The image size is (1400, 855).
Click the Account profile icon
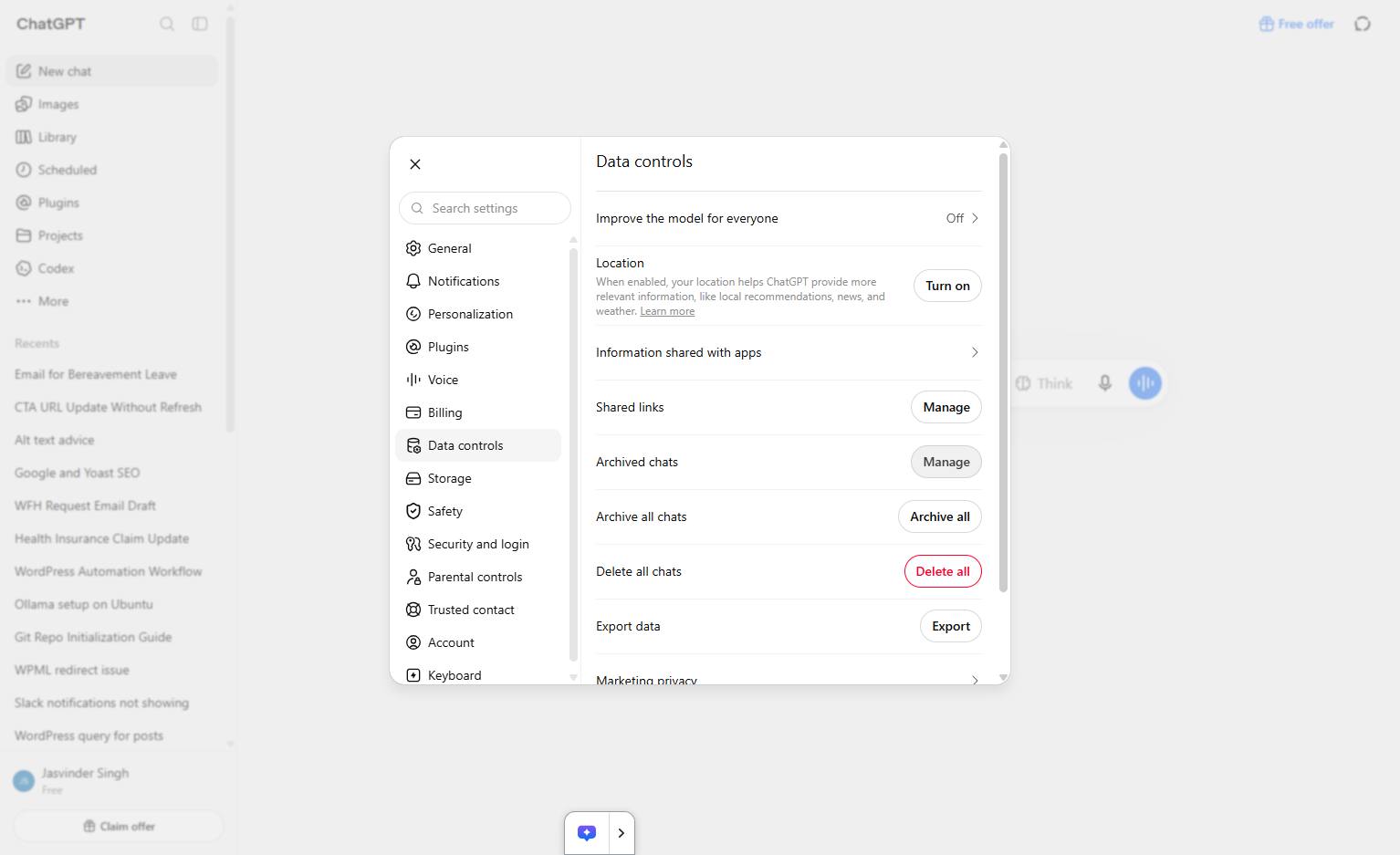point(413,642)
